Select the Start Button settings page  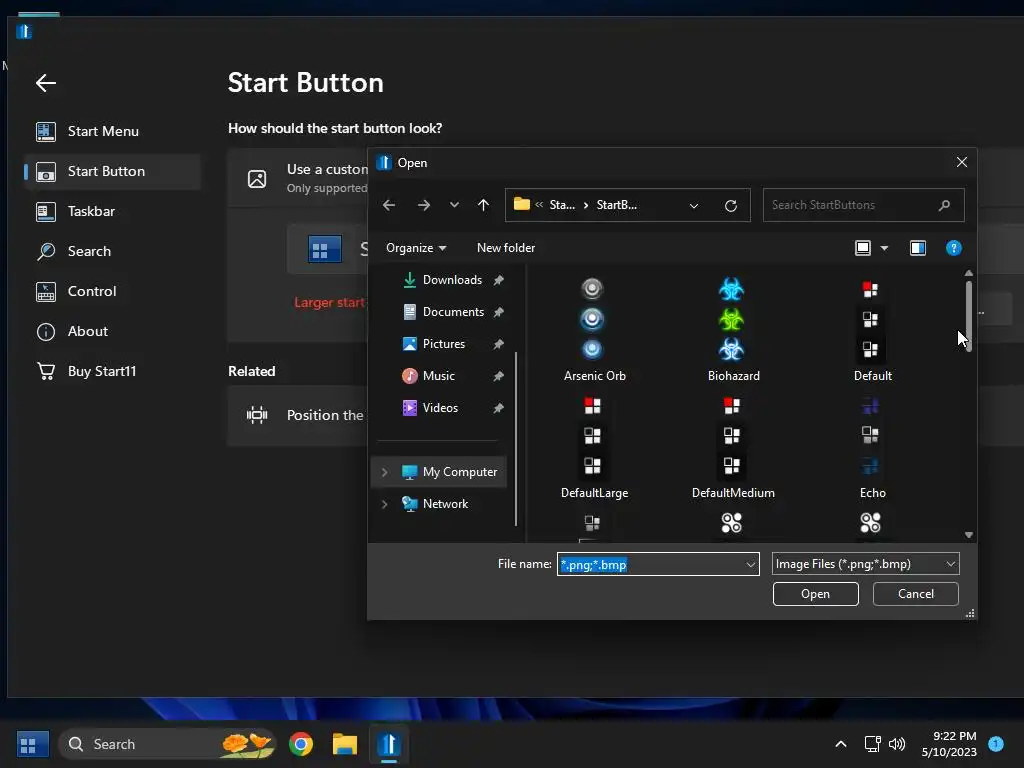[x=112, y=172]
